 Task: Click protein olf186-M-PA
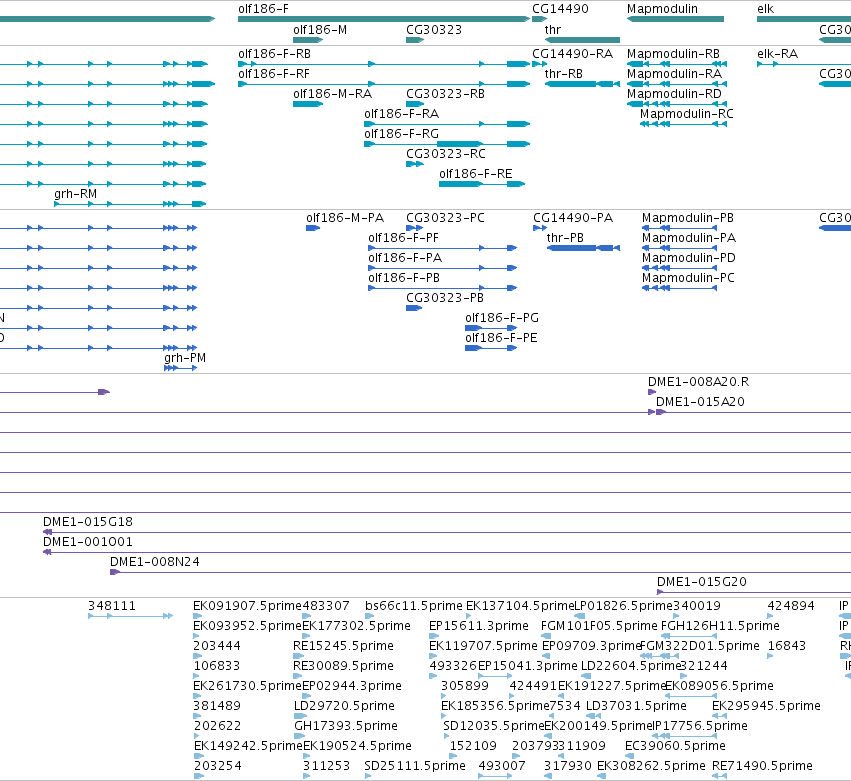(345, 218)
